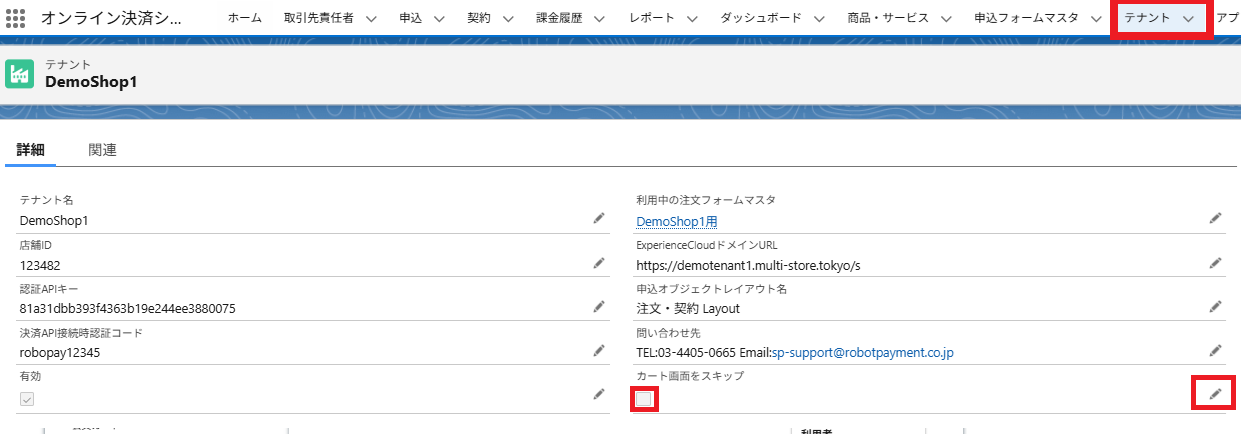This screenshot has height=434, width=1241.
Task: Switch to the 関連 tab
Action: coord(102,150)
